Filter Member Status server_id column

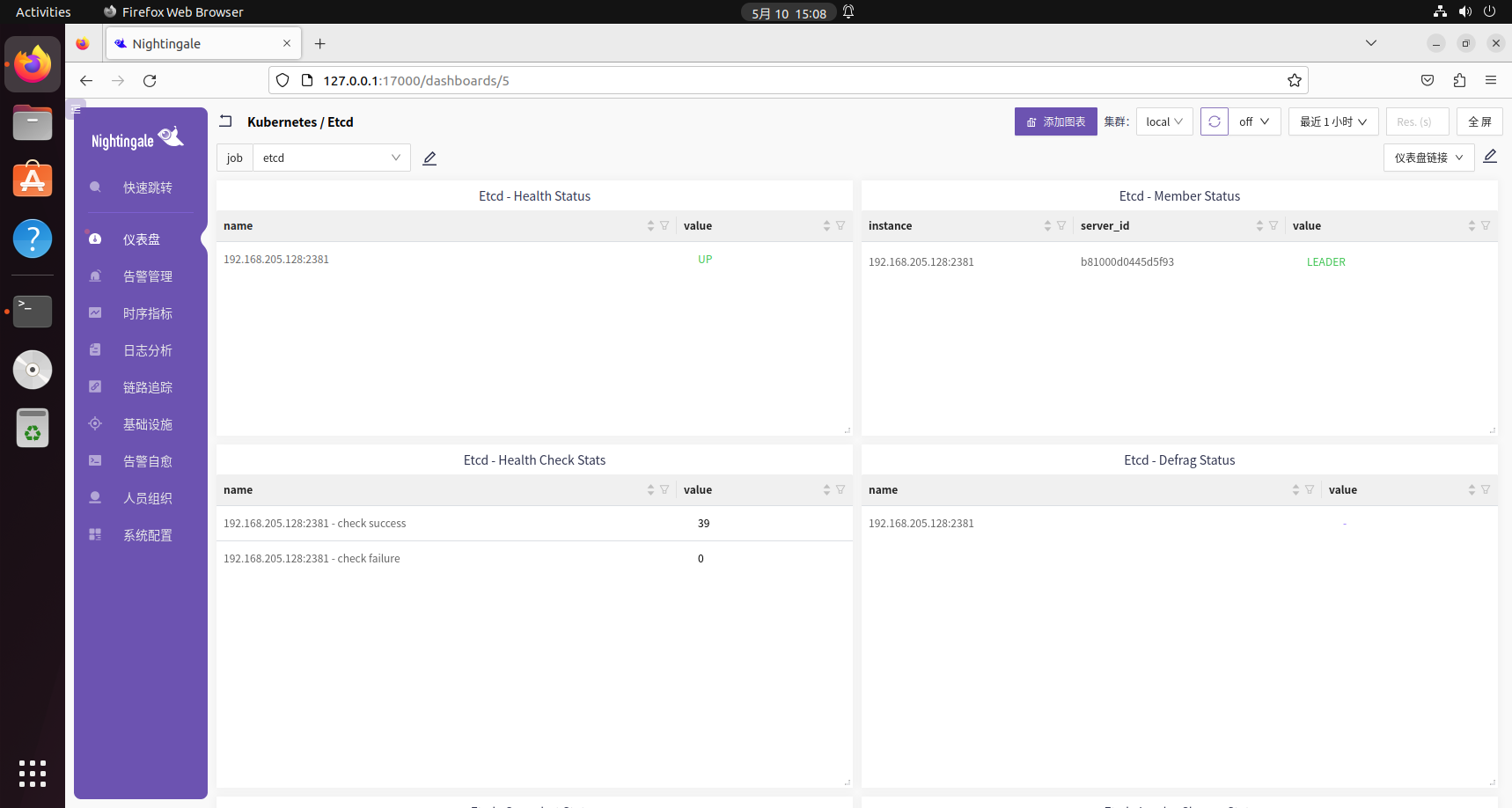tap(1273, 226)
